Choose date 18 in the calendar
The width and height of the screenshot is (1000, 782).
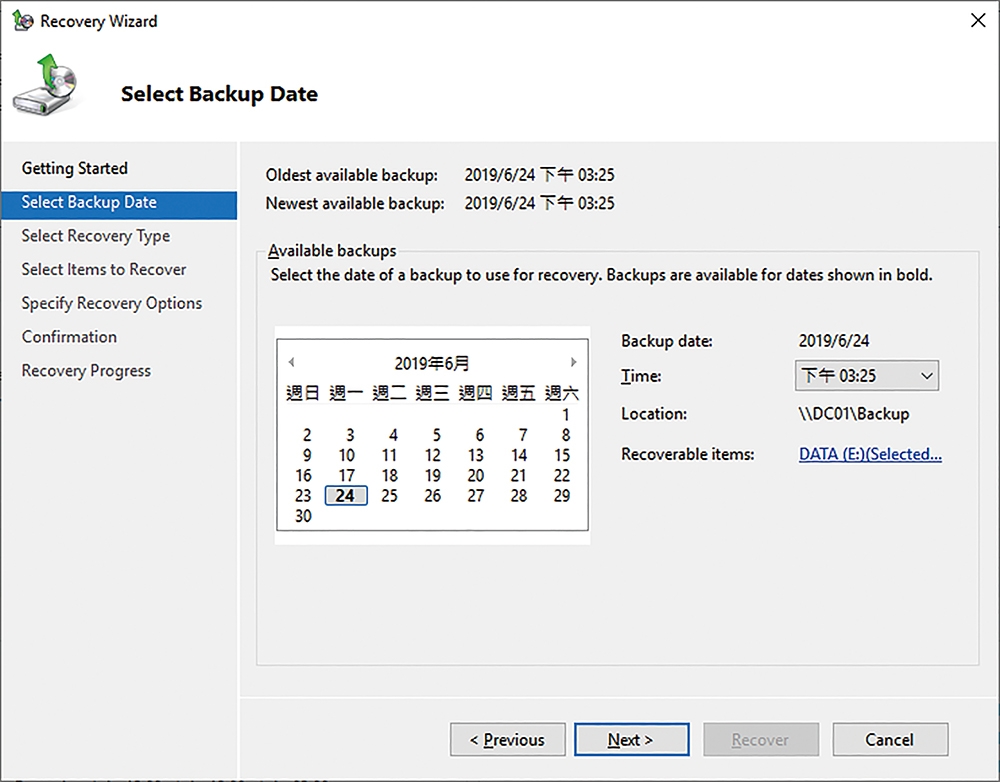click(390, 476)
